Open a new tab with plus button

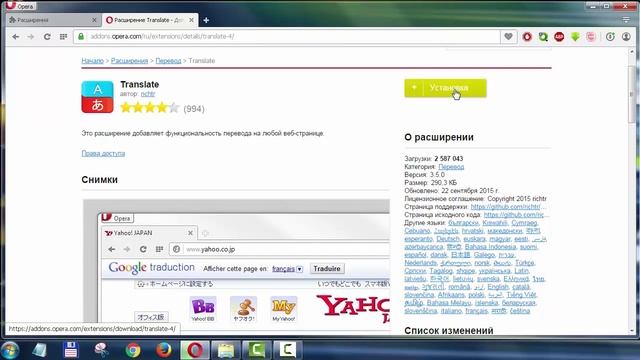206,20
